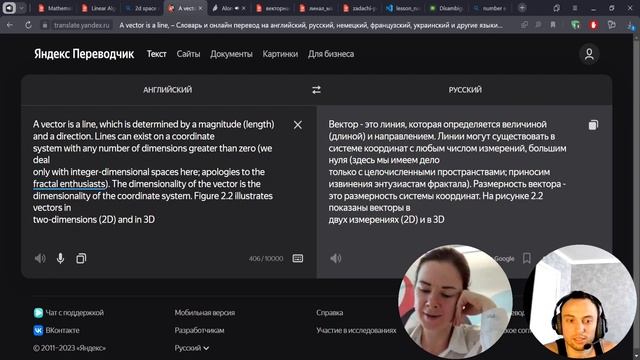Open the Русский interface language dropdown
Image resolution: width=640 pixels, height=360 pixels.
click(x=191, y=348)
